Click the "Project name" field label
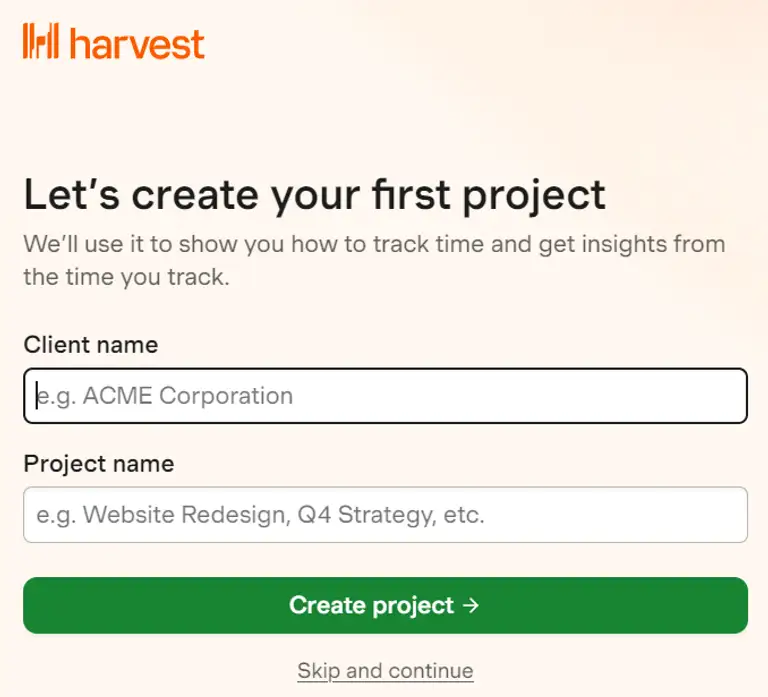The width and height of the screenshot is (768, 697). tap(99, 464)
